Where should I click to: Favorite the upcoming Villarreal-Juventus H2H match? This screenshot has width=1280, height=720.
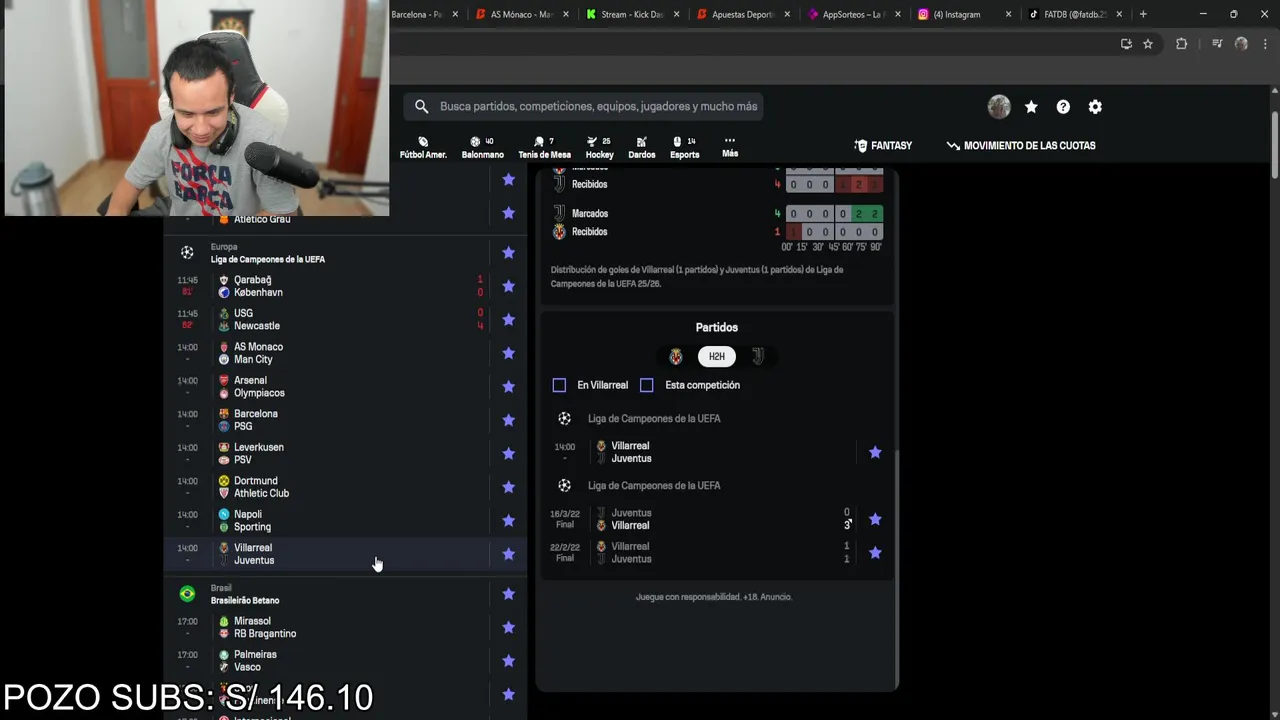(x=875, y=453)
